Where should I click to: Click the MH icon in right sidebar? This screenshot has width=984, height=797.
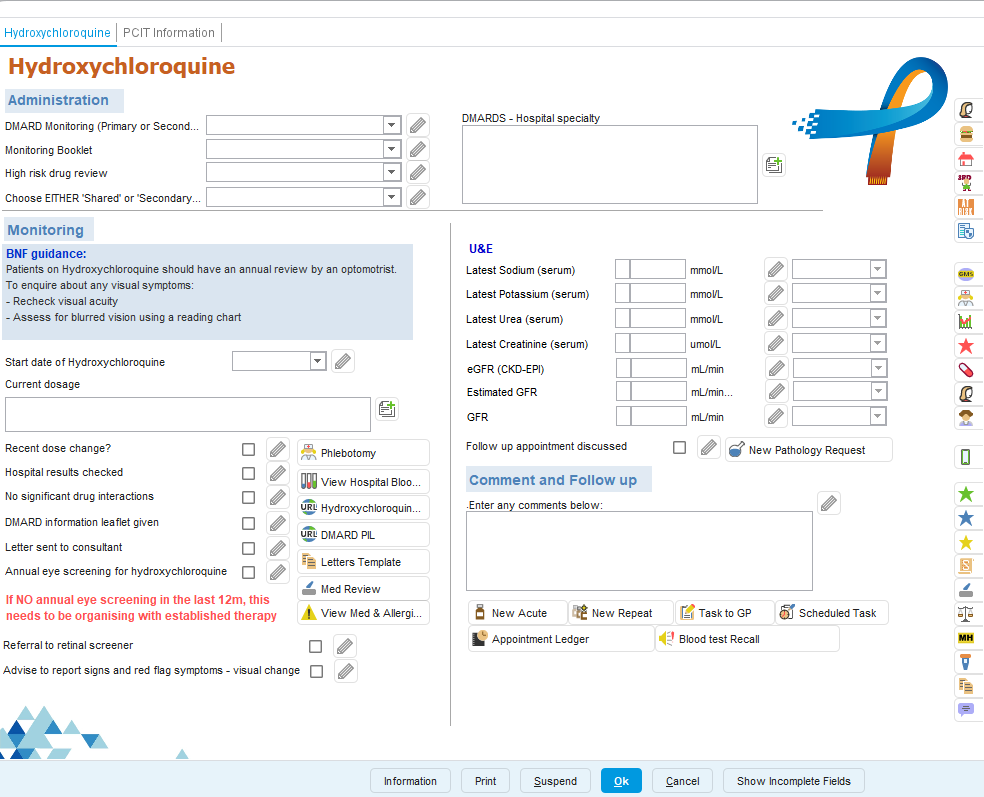pyautogui.click(x=965, y=637)
